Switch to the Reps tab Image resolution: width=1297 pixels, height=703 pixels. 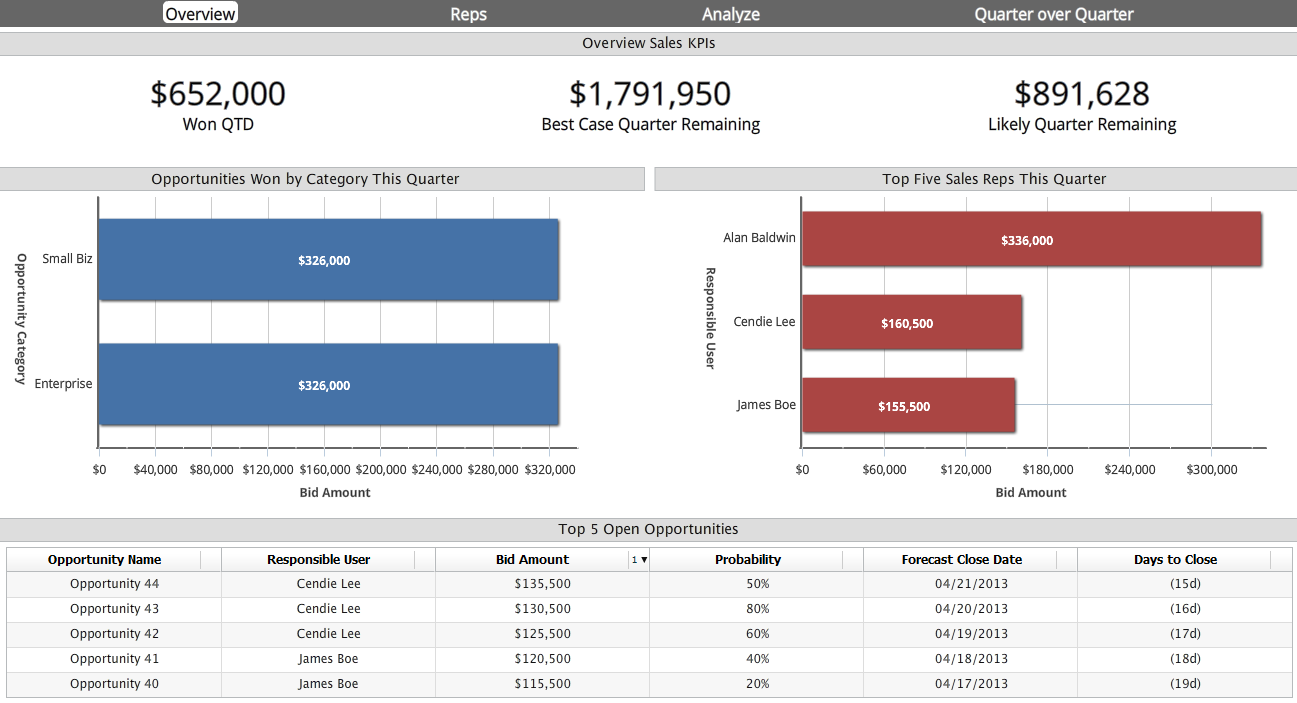[x=468, y=14]
